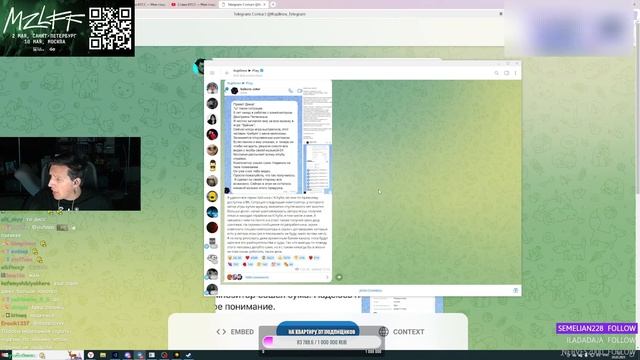Open the Windows Start button
The image size is (640, 360).
tap(5, 355)
